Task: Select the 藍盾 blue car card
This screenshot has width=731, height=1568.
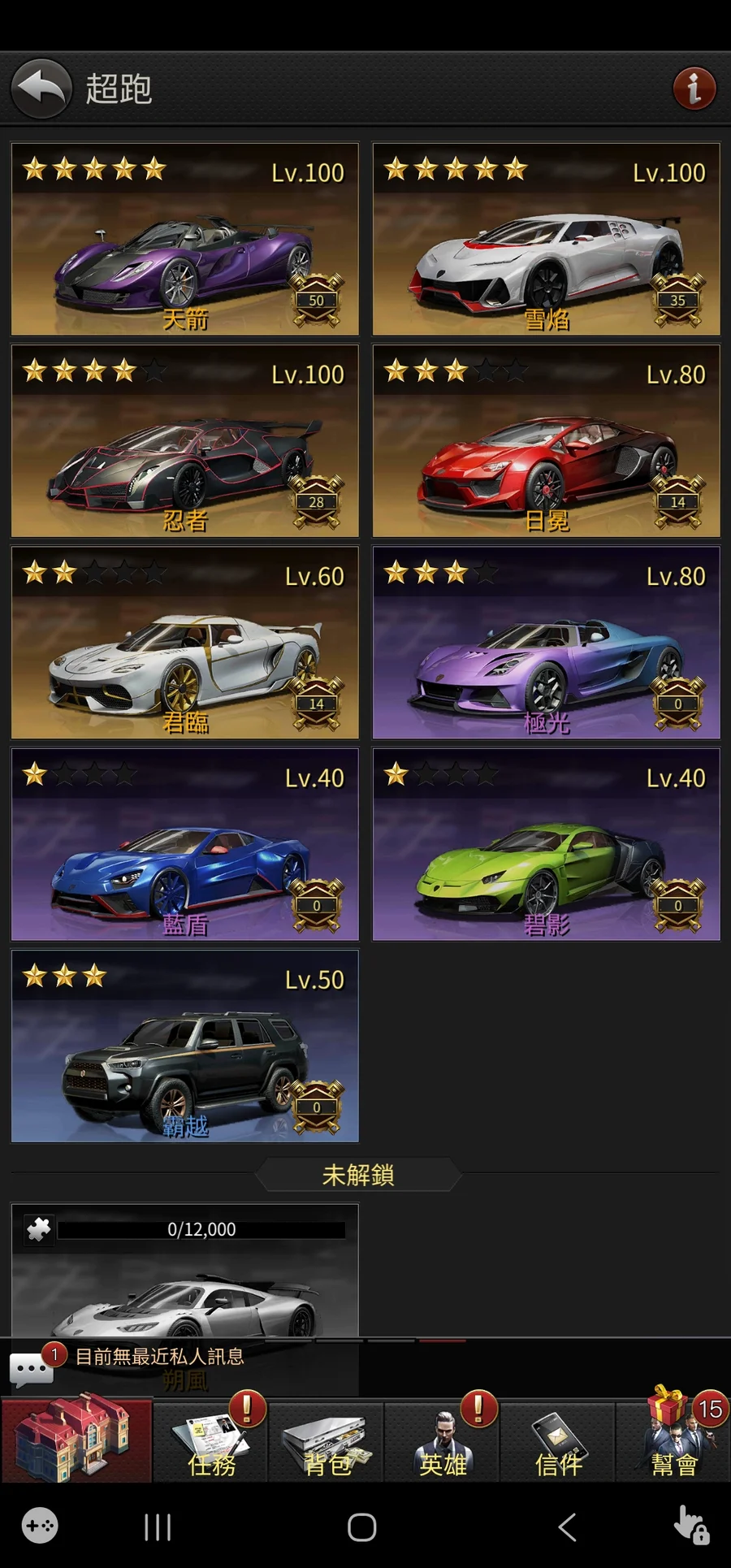Action: coord(185,844)
